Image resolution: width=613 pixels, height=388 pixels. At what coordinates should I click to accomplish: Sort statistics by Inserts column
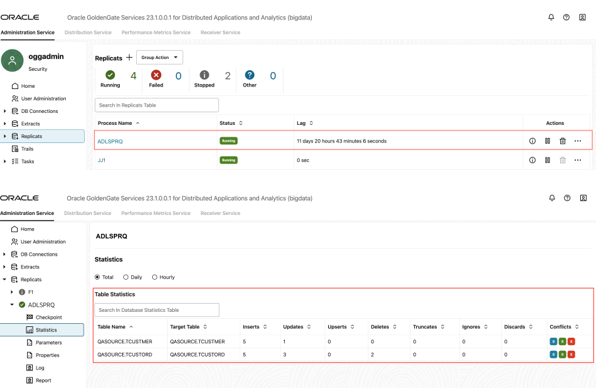click(265, 327)
